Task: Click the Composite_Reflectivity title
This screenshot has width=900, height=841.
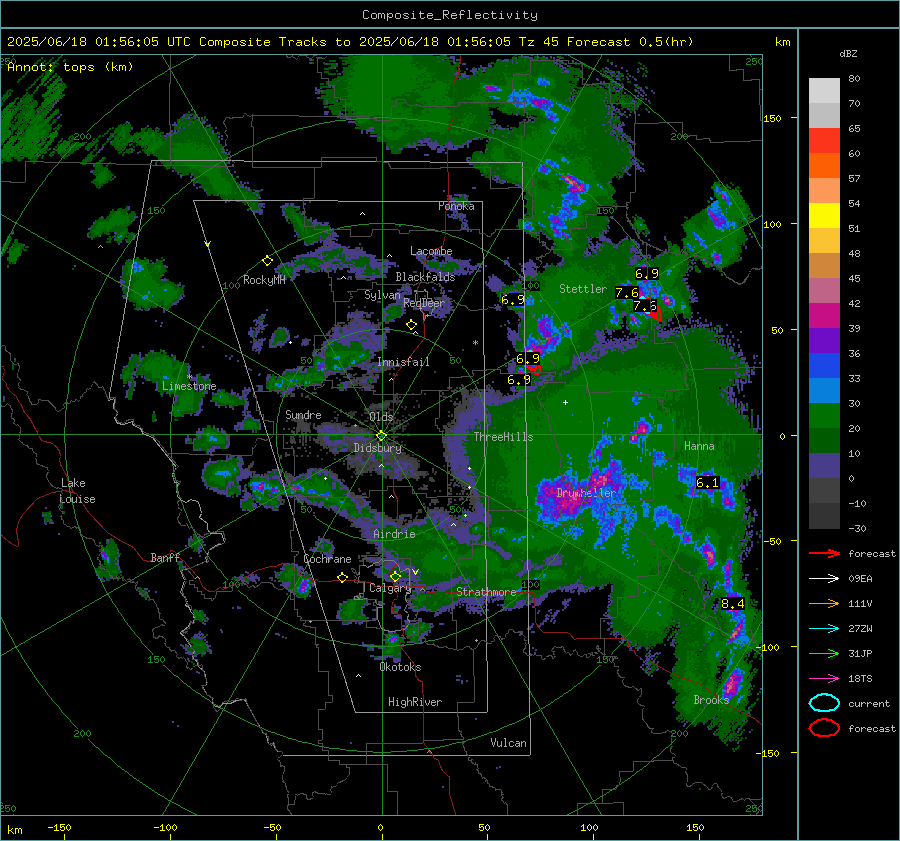Action: tap(450, 15)
